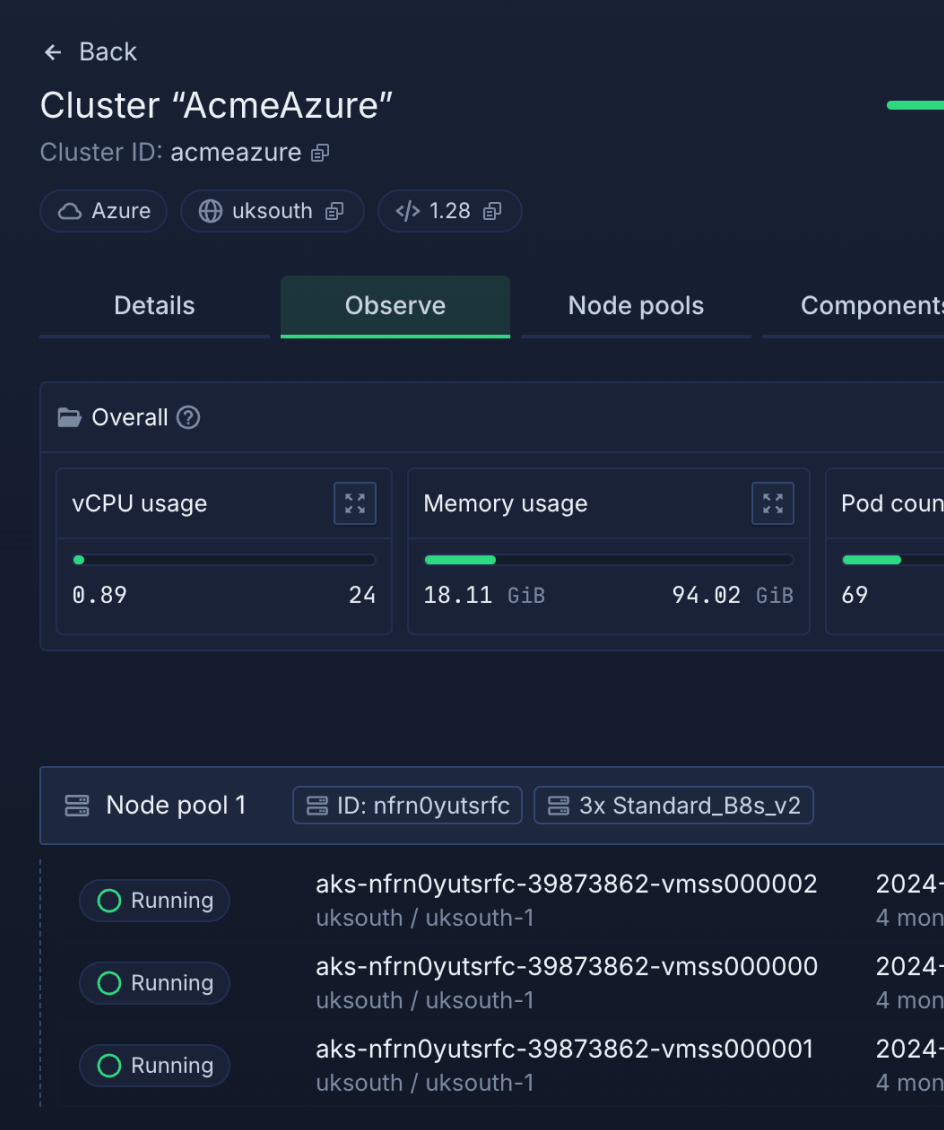
Task: Expand vCPU usage chart to fullscreen
Action: (x=355, y=503)
